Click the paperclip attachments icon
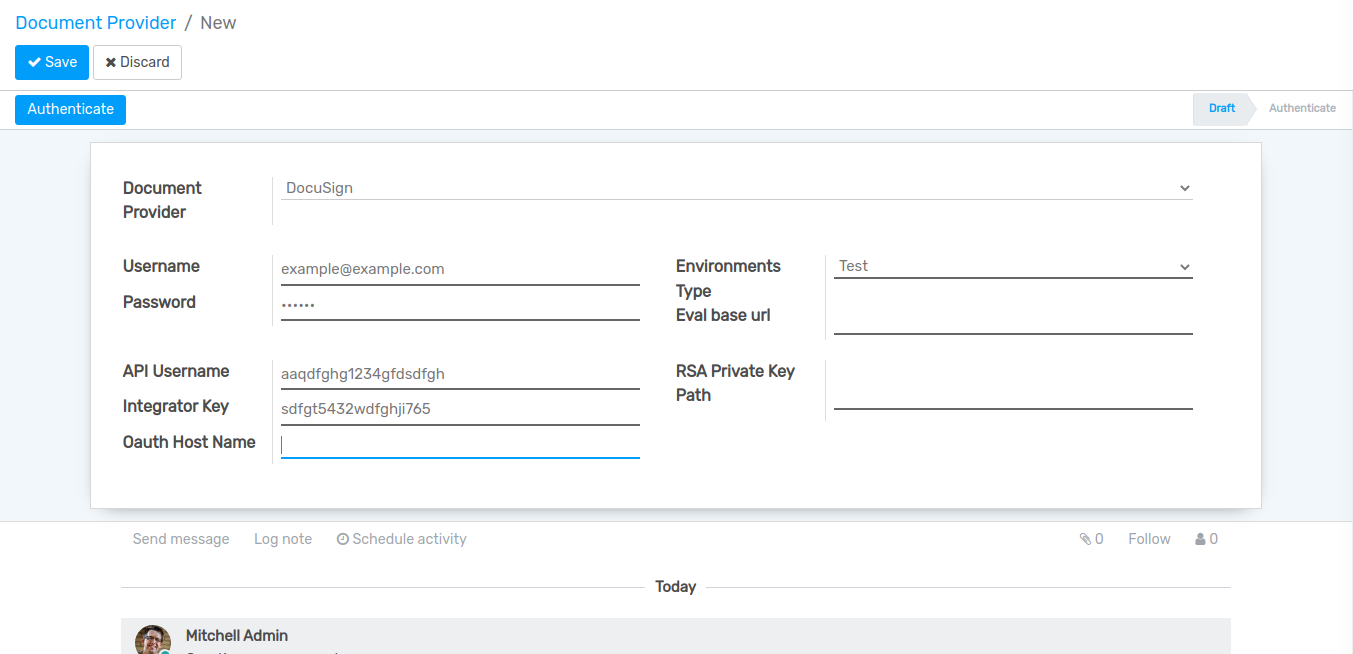 [1085, 539]
